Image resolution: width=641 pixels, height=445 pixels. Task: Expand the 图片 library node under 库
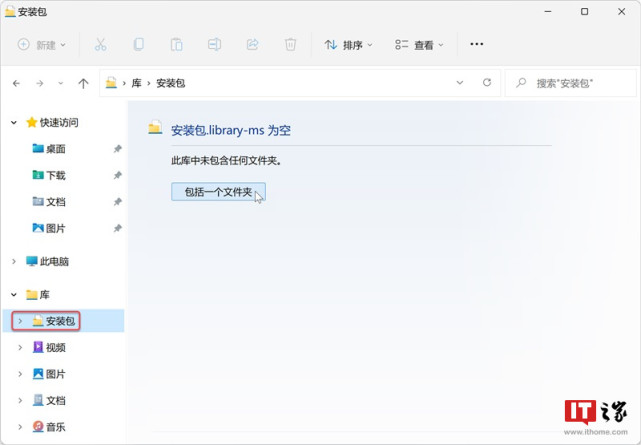pyautogui.click(x=20, y=374)
